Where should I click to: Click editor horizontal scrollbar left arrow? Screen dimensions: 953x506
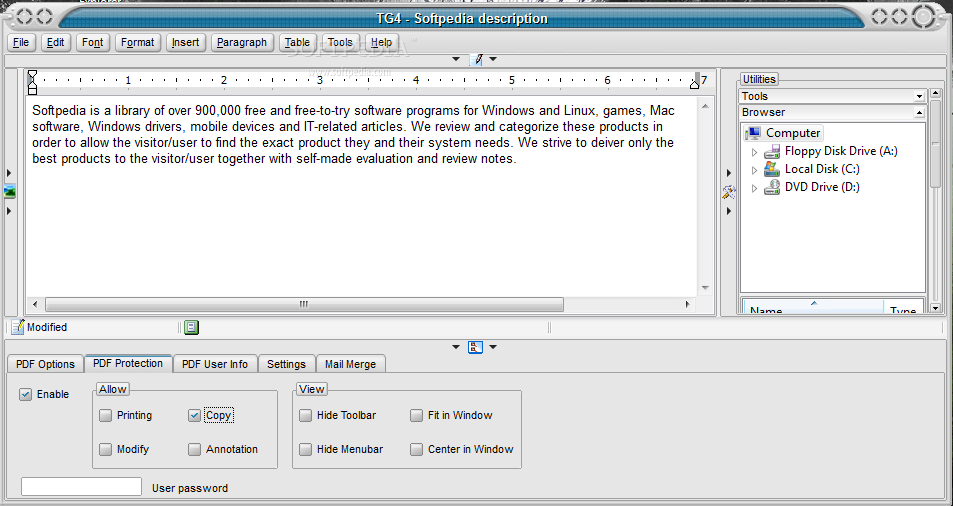coord(35,304)
